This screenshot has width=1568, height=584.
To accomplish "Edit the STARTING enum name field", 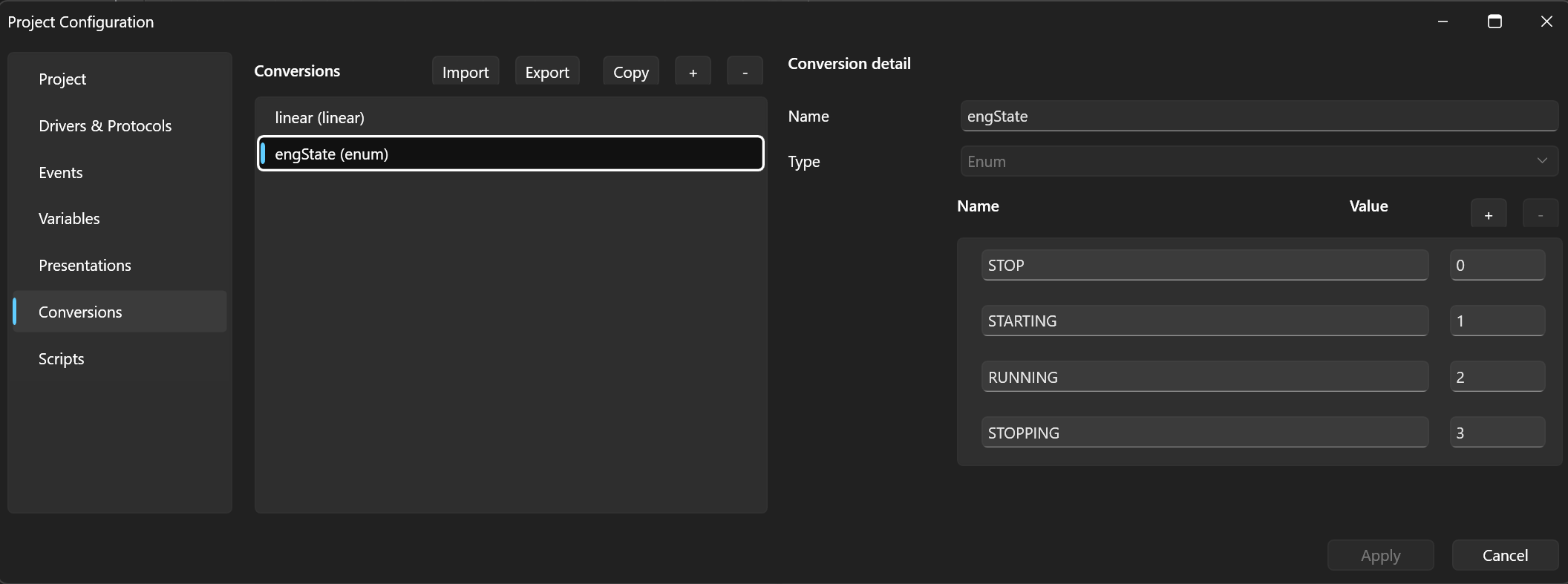I will coord(1205,321).
